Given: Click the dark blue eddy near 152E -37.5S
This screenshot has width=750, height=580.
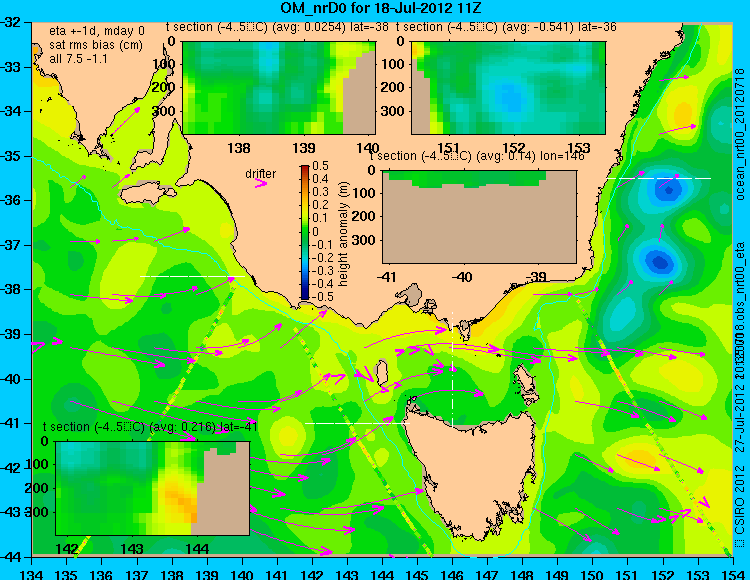Looking at the screenshot, I should click(659, 262).
